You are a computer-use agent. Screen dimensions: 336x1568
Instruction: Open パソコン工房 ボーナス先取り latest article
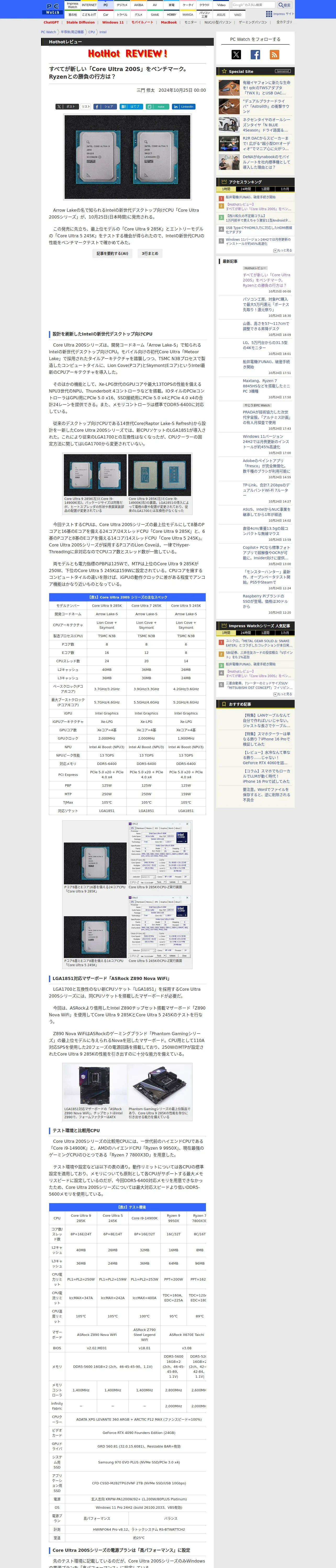pos(265,304)
